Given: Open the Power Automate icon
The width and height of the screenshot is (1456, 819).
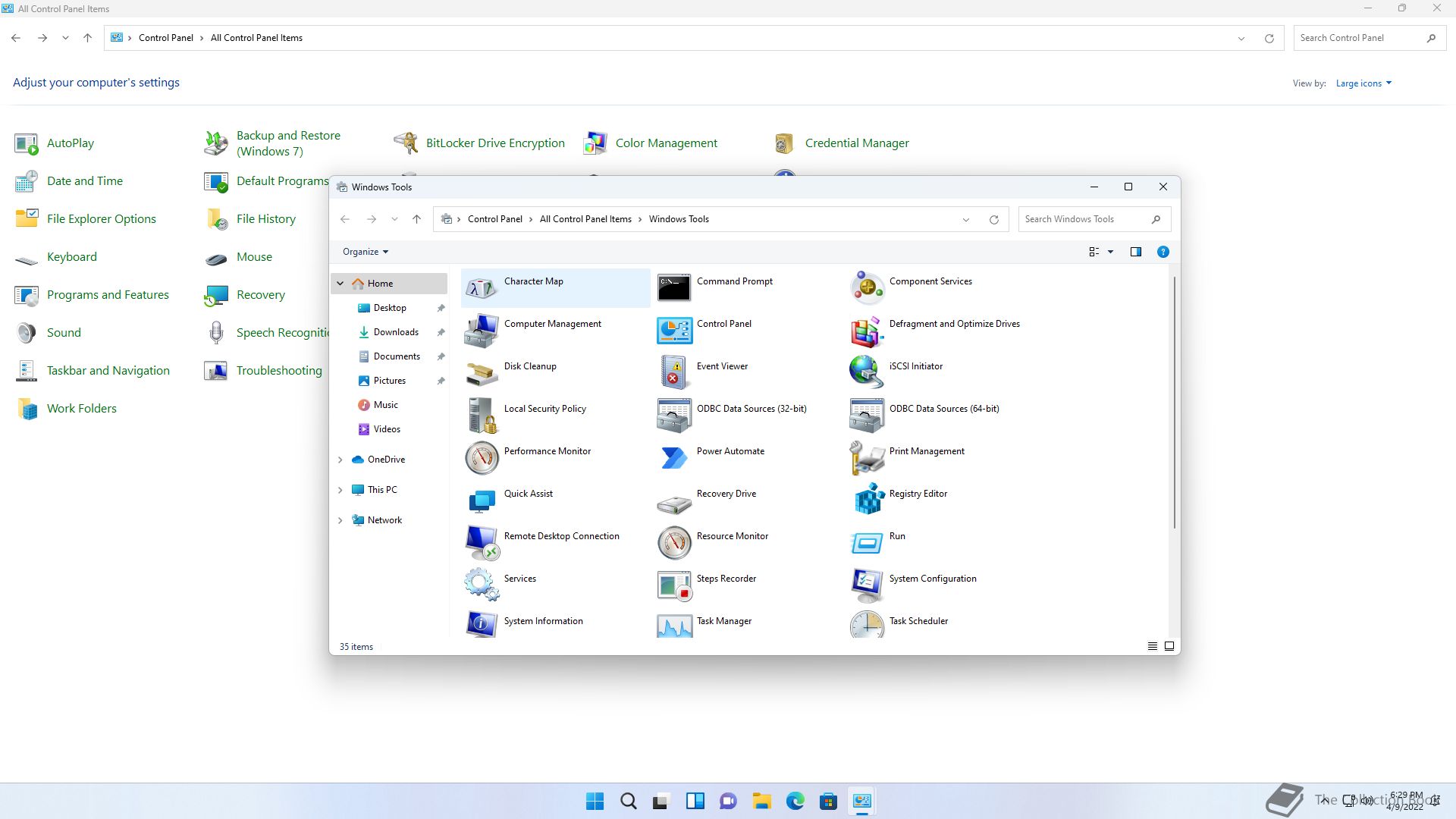Looking at the screenshot, I should point(674,458).
